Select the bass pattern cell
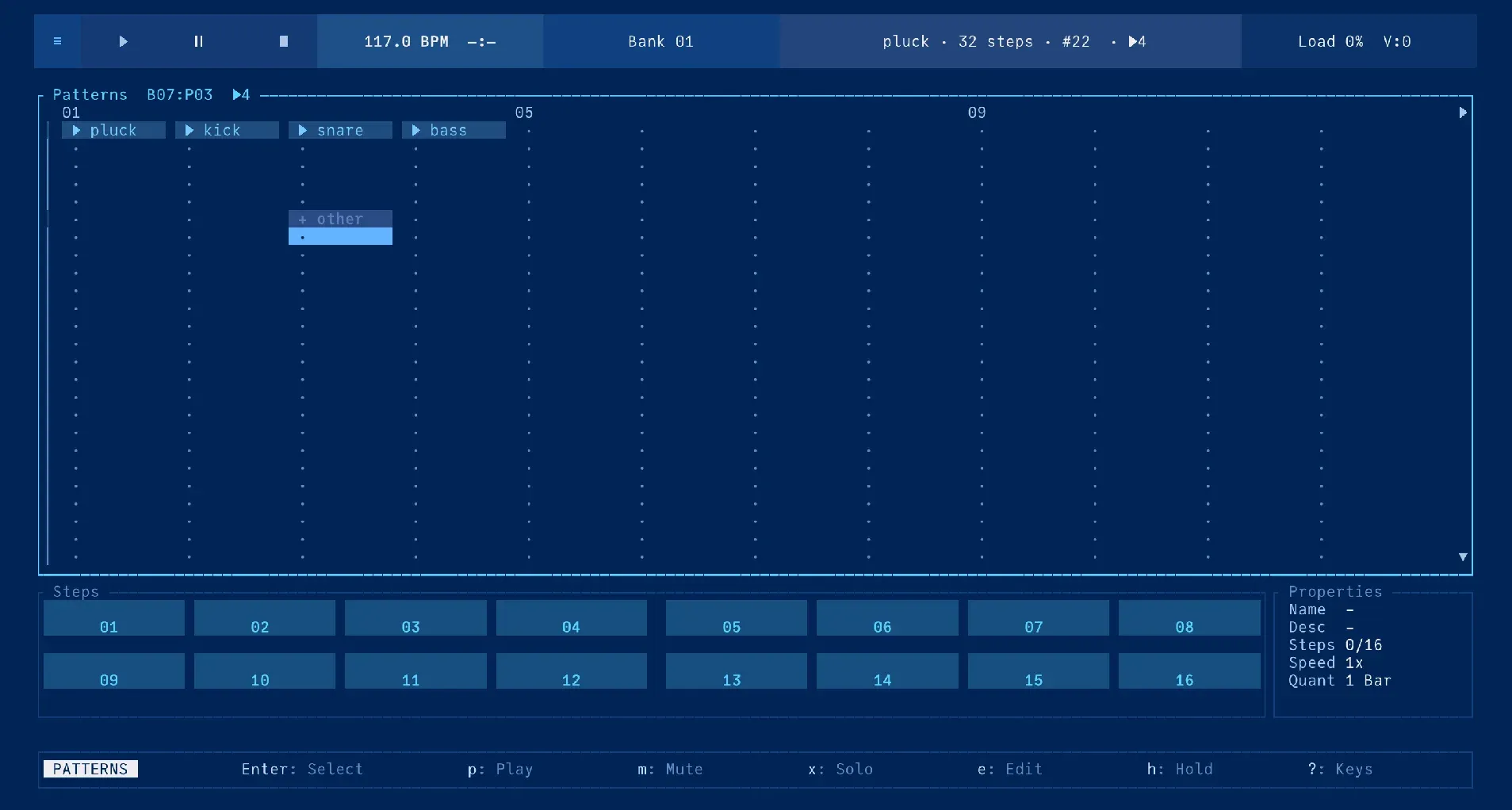The width and height of the screenshot is (1512, 810). point(454,130)
